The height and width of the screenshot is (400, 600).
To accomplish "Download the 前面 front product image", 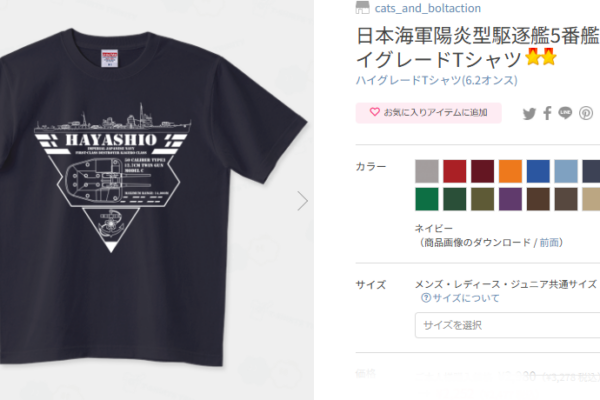I will tap(549, 242).
